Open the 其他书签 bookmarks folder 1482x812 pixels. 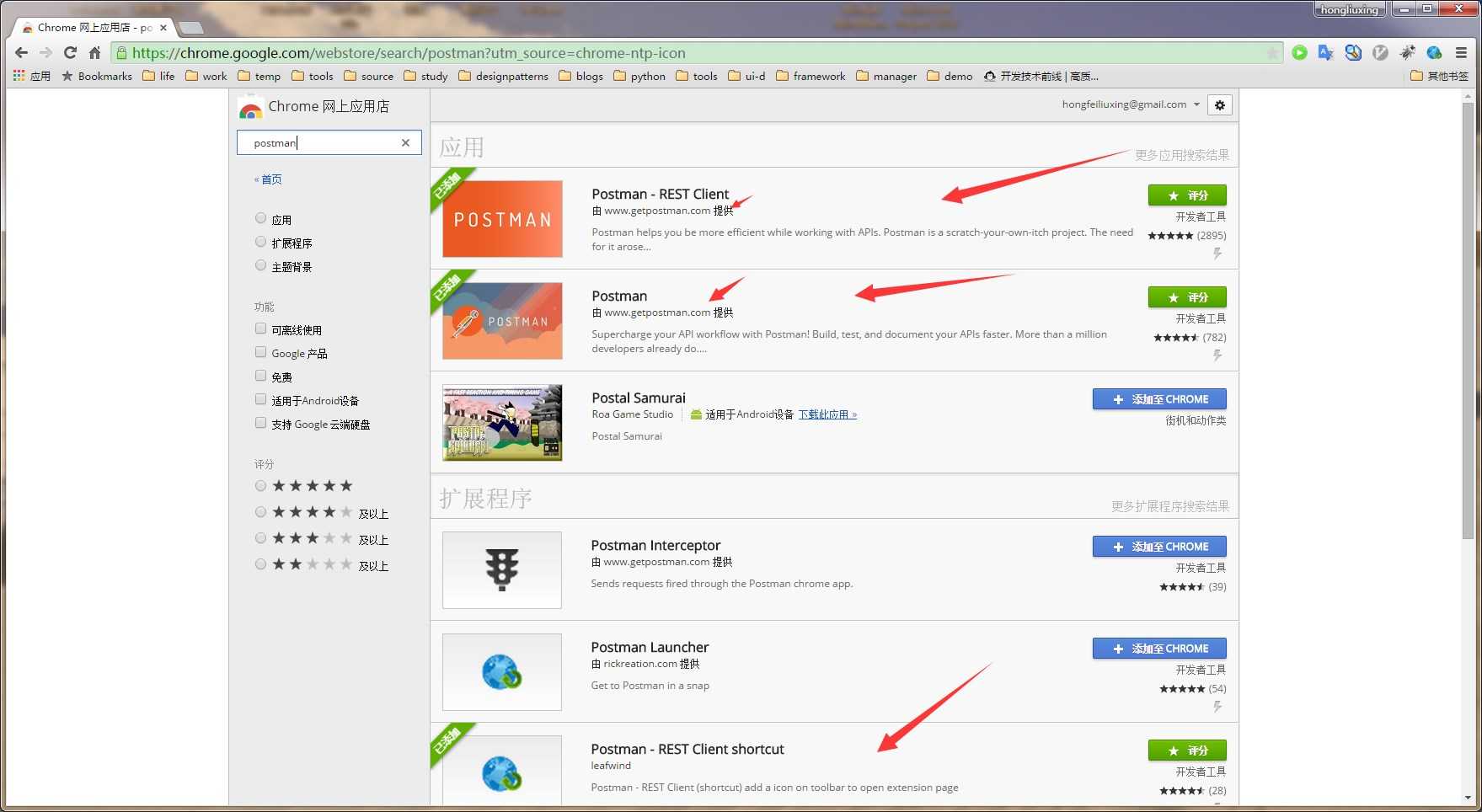click(1439, 76)
